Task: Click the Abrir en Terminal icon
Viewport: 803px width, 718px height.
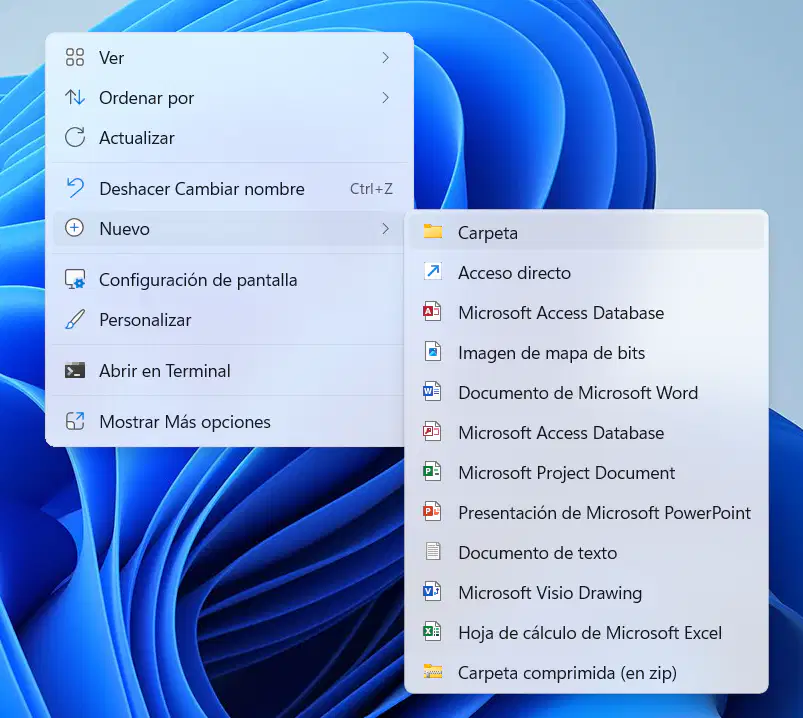Action: coord(75,370)
